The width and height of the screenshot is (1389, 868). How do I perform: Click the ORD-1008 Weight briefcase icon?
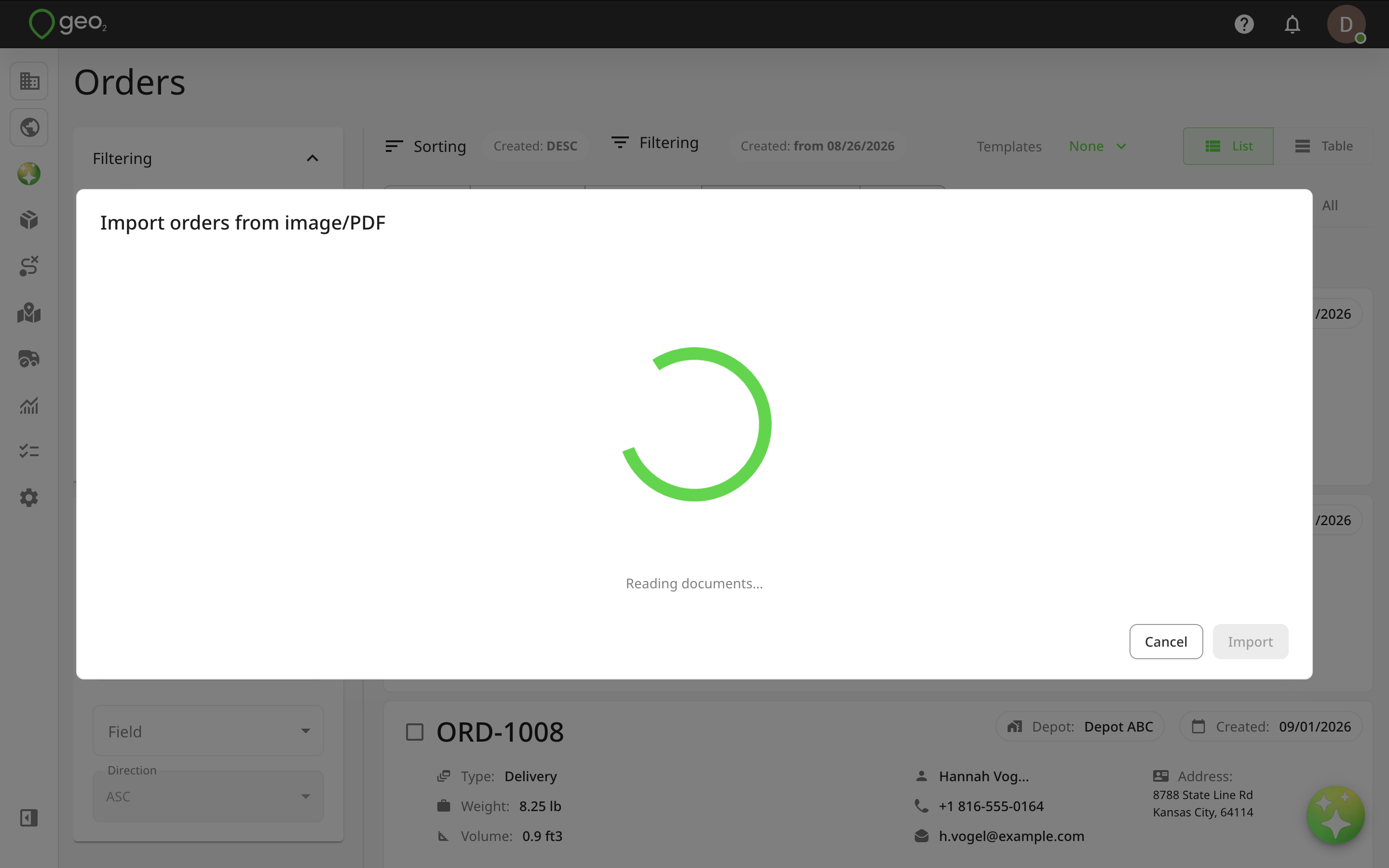[444, 806]
